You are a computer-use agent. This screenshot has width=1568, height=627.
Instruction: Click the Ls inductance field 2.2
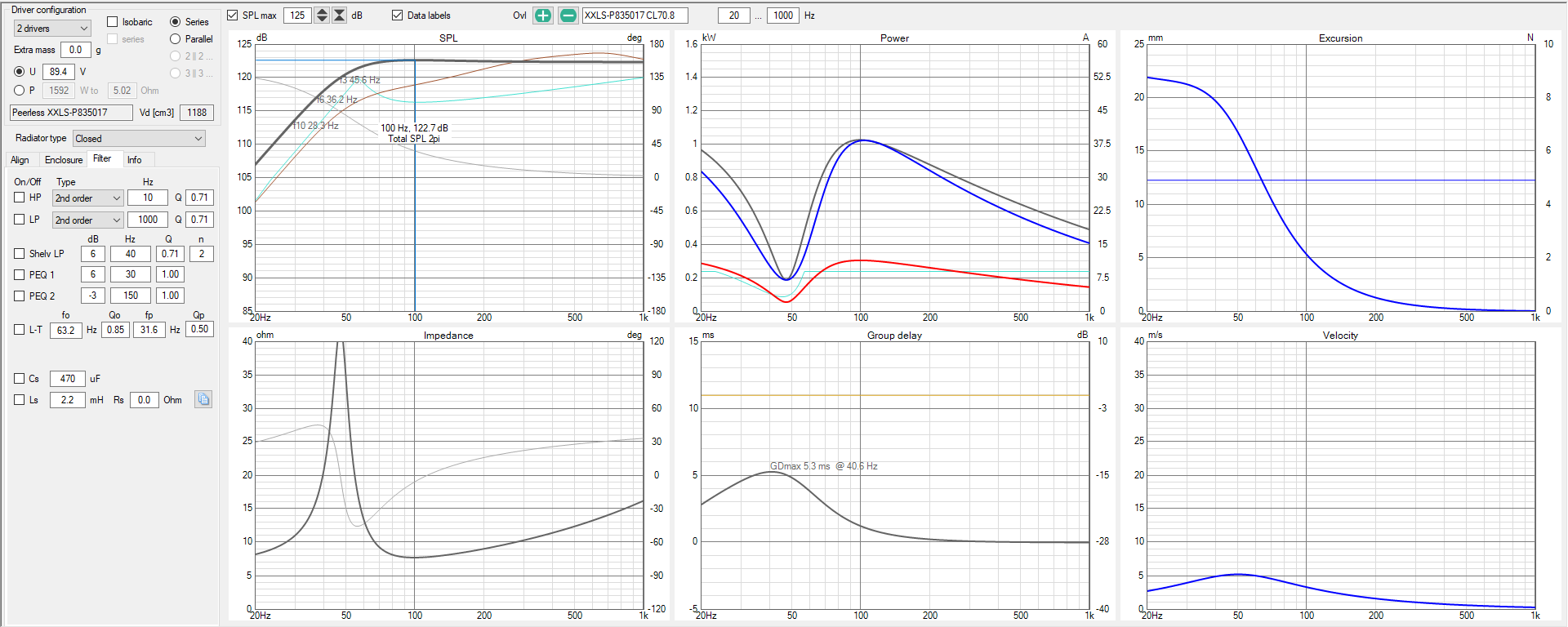coord(68,400)
